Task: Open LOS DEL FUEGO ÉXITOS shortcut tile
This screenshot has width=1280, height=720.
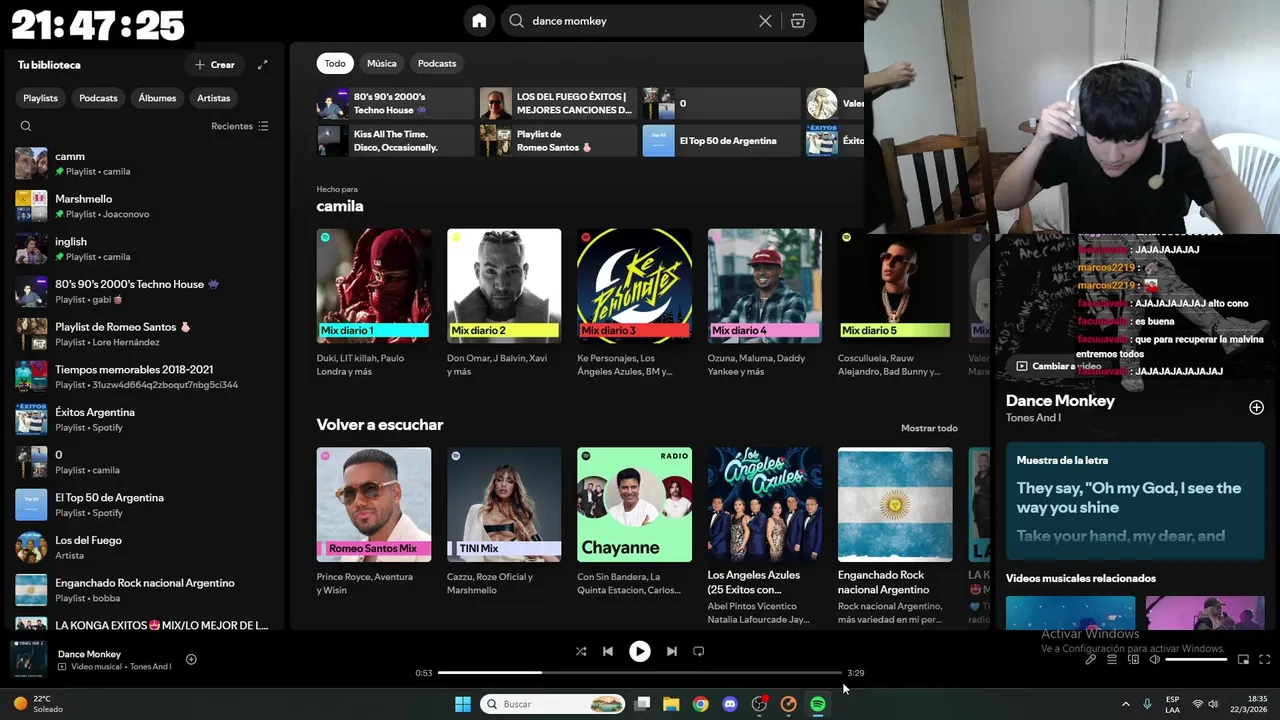Action: pos(558,103)
